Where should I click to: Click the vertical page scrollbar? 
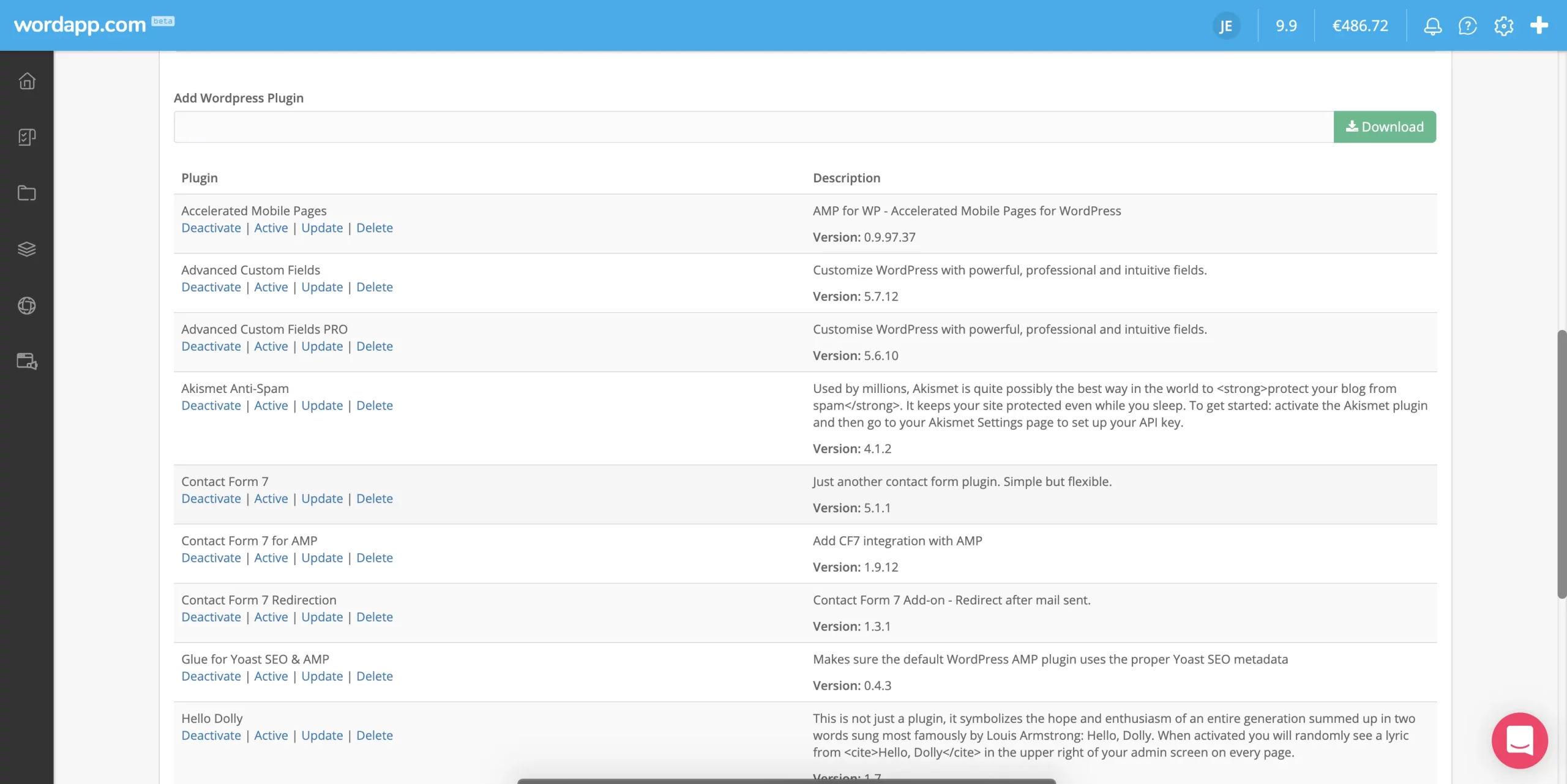[1561, 464]
